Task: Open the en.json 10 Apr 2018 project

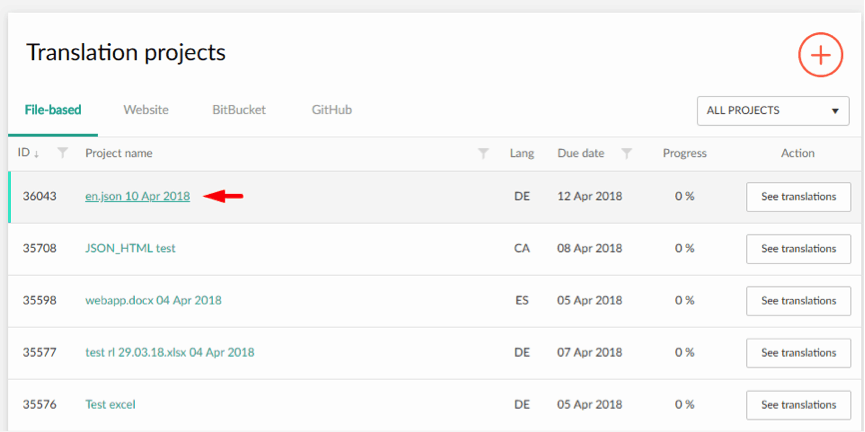Action: (137, 196)
